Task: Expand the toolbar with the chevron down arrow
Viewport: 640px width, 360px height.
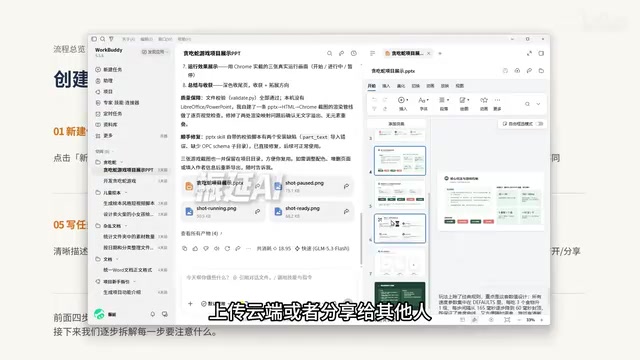Action: pyautogui.click(x=538, y=104)
